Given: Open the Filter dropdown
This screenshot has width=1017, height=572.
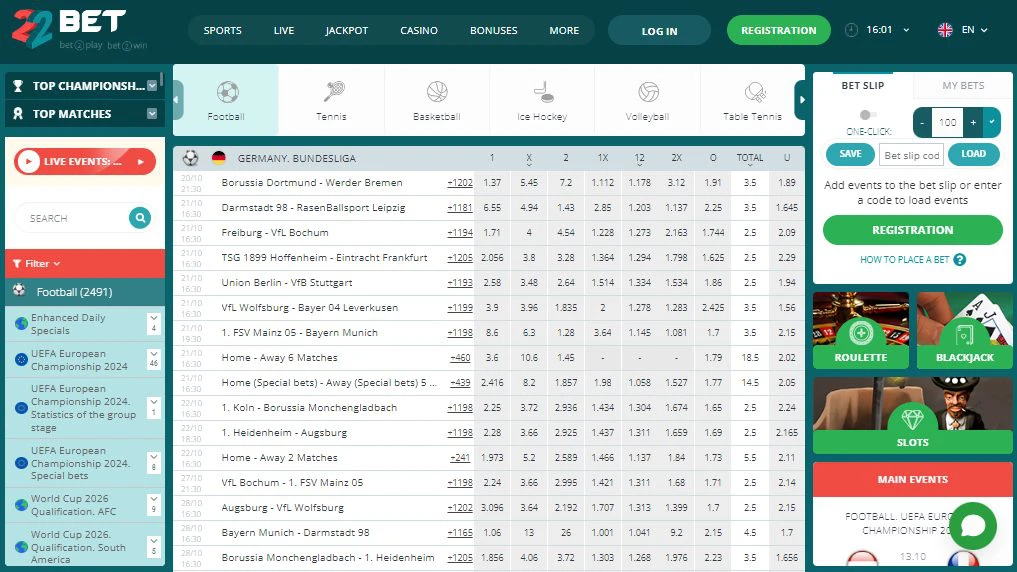Looking at the screenshot, I should [x=36, y=263].
